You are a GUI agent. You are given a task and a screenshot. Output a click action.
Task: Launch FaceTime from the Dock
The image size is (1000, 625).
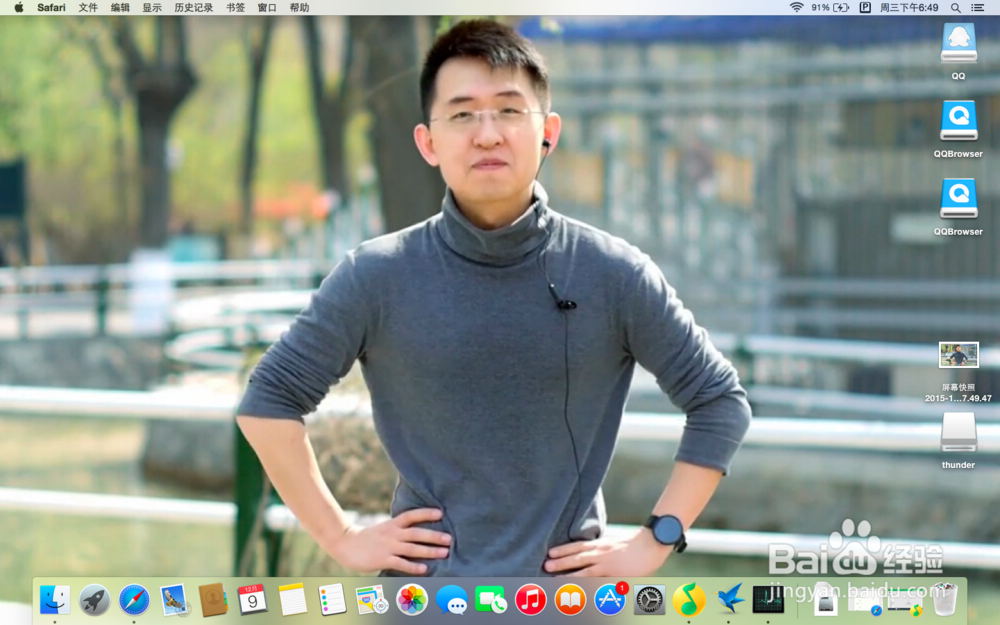[493, 601]
